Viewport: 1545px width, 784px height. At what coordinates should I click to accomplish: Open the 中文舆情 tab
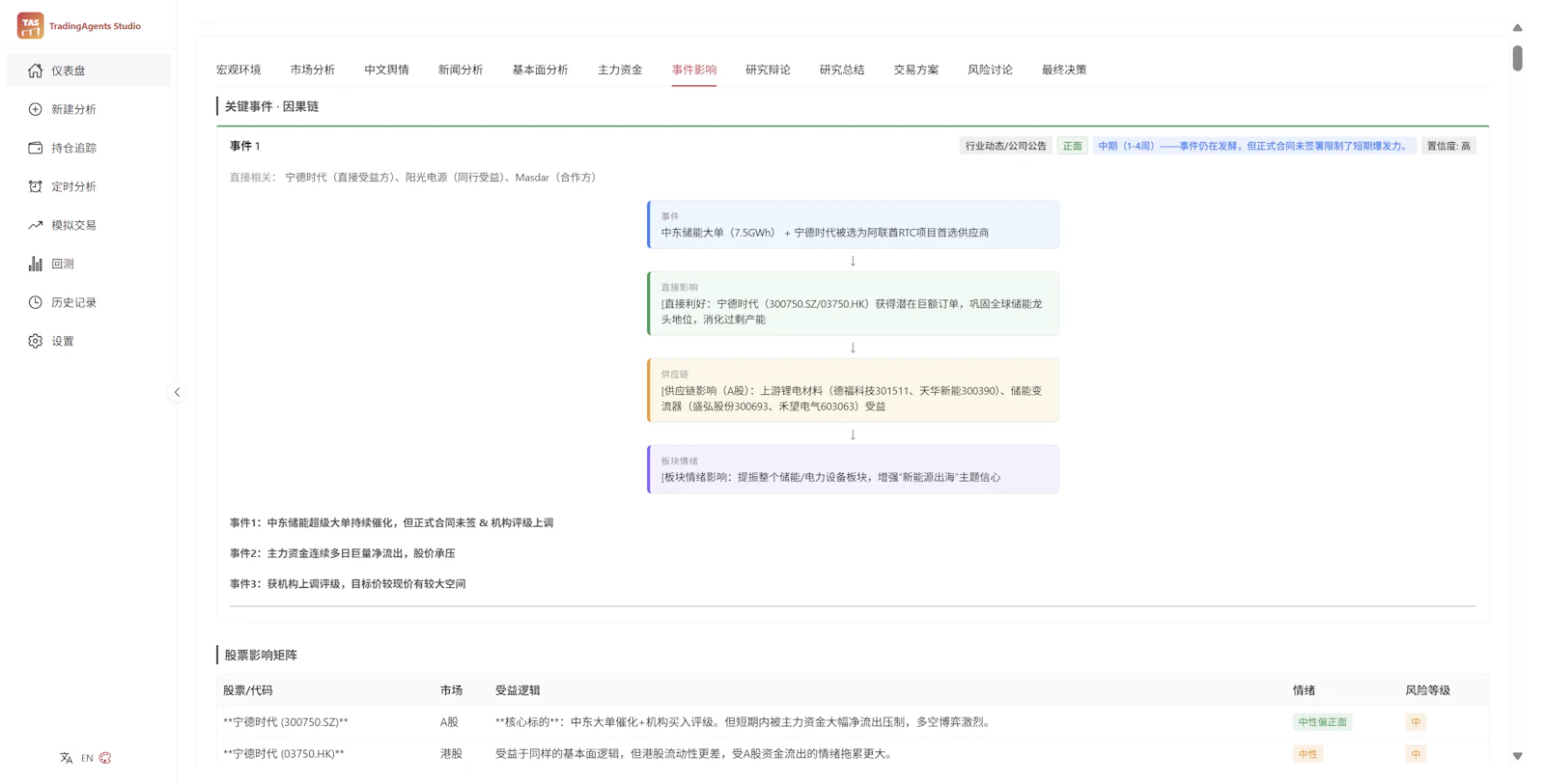pyautogui.click(x=386, y=70)
